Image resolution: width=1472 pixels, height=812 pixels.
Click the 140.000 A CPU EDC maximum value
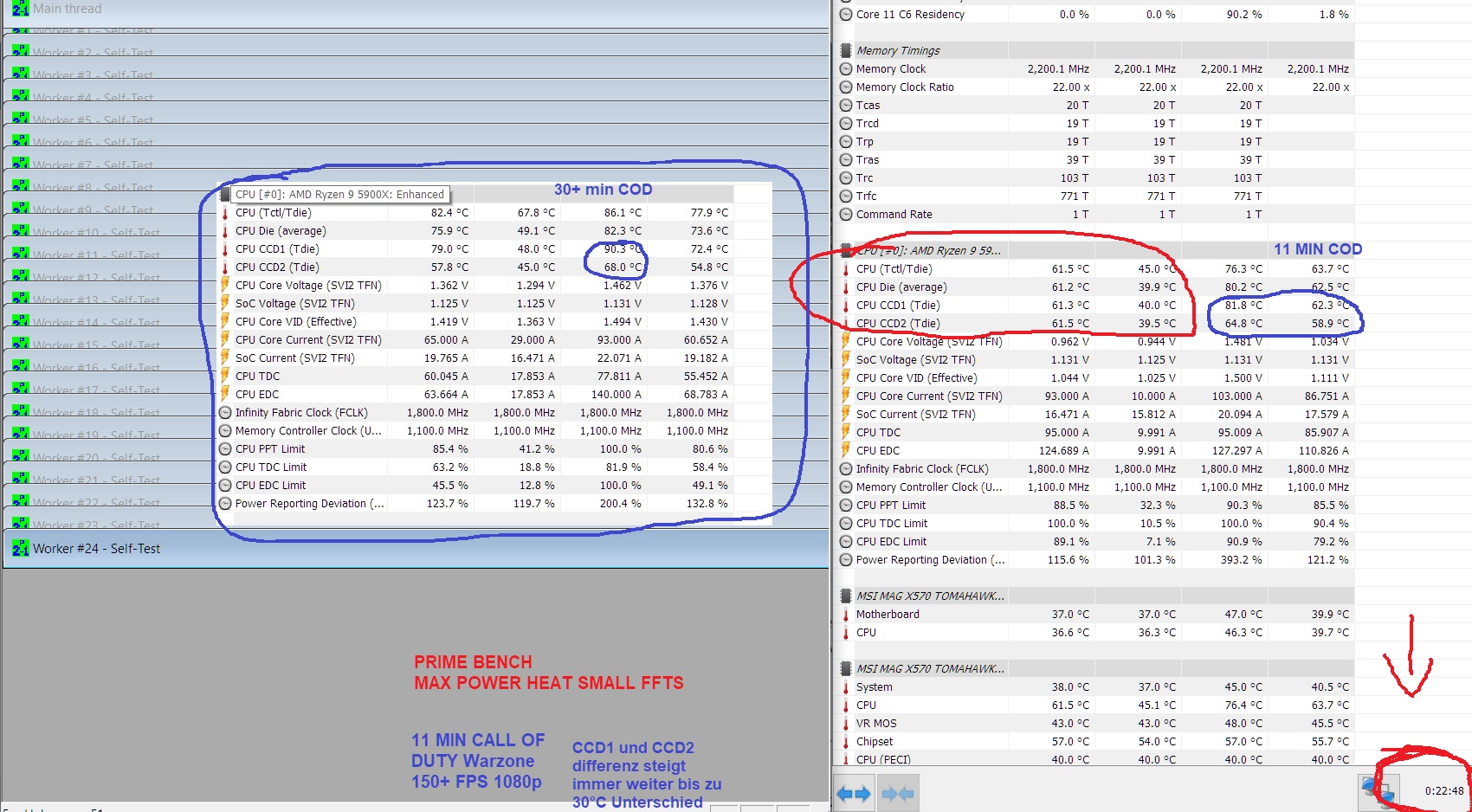pyautogui.click(x=617, y=394)
